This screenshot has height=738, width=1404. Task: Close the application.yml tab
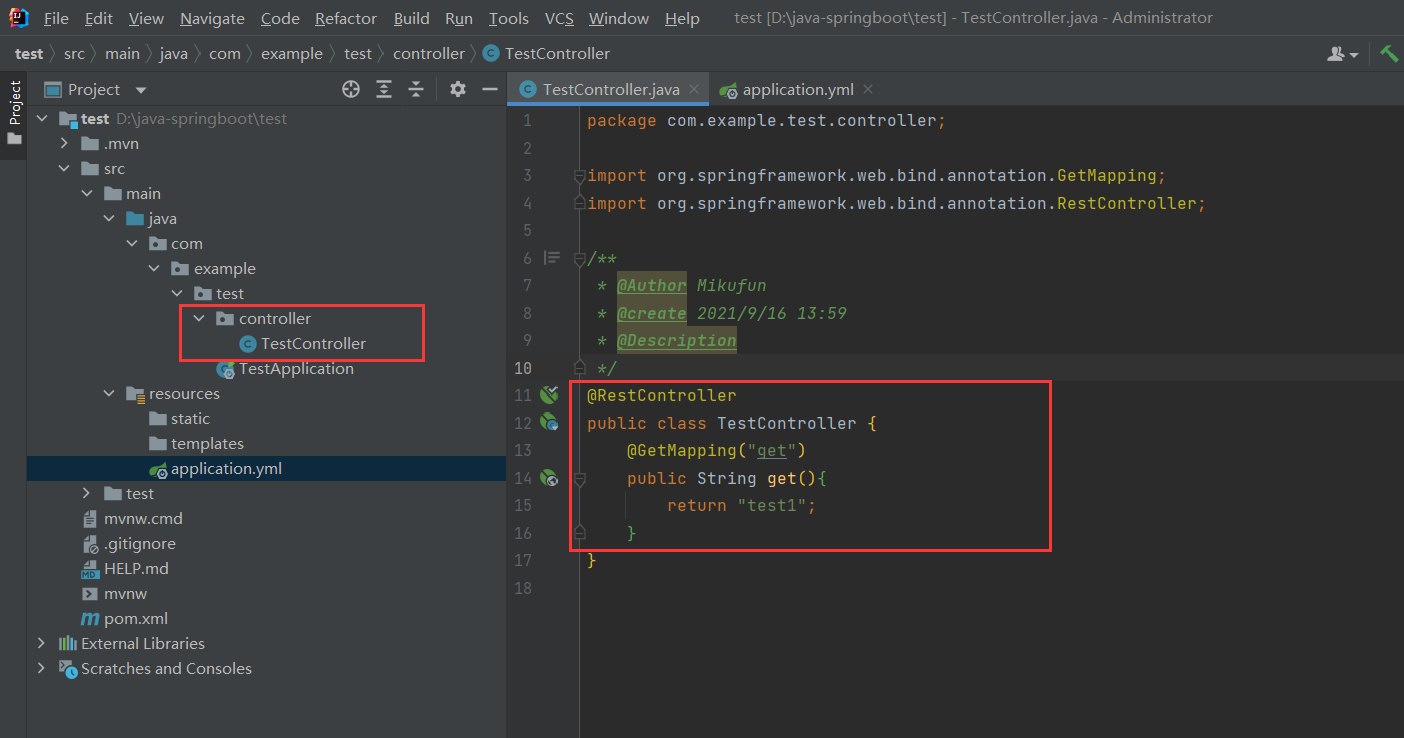(867, 89)
